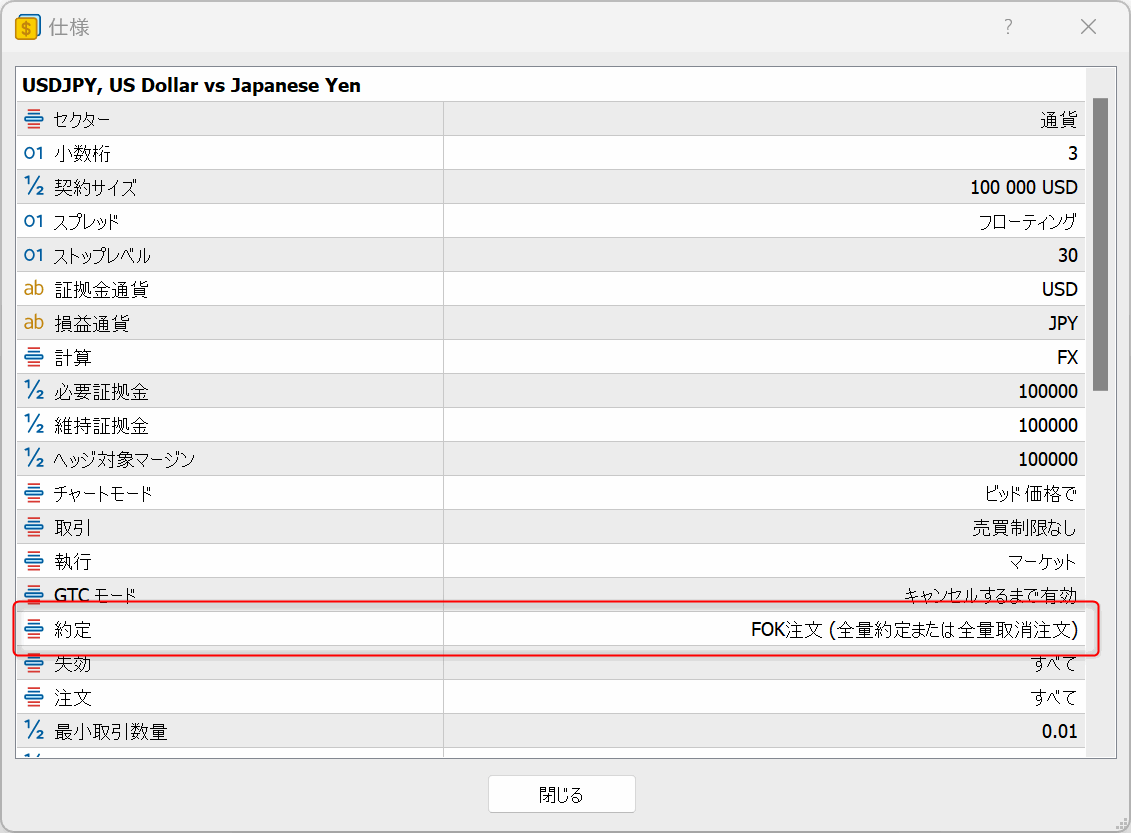Image resolution: width=1131 pixels, height=833 pixels.
Task: Select the GTC モード row label
Action: pos(95,595)
